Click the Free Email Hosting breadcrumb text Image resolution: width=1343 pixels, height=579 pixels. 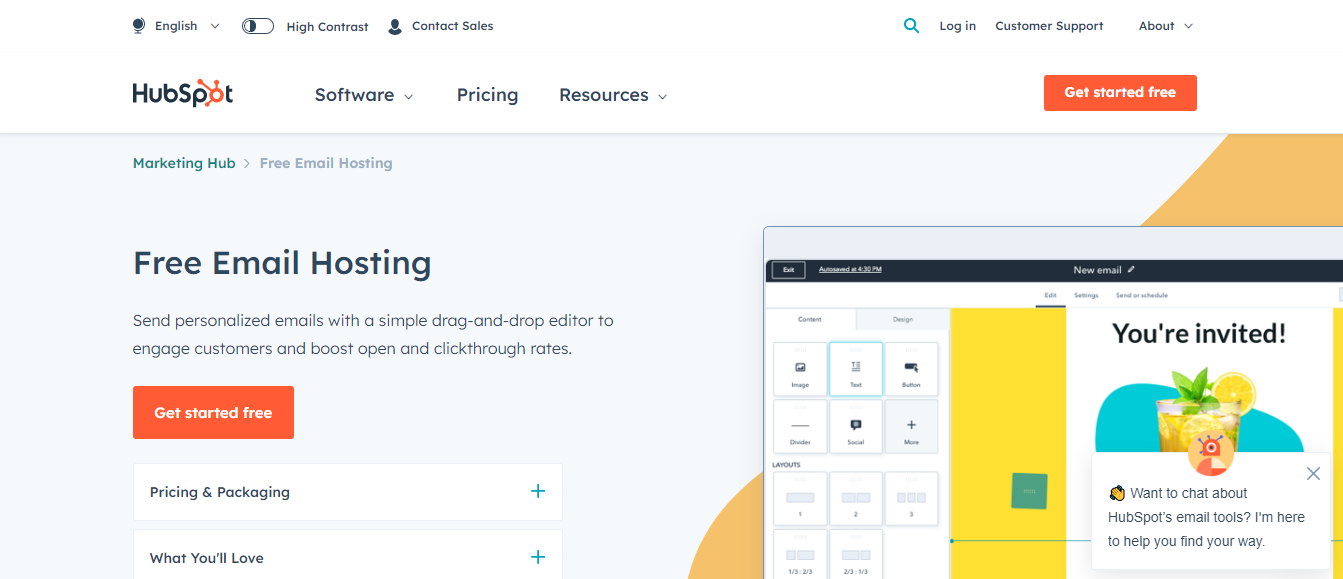point(326,163)
